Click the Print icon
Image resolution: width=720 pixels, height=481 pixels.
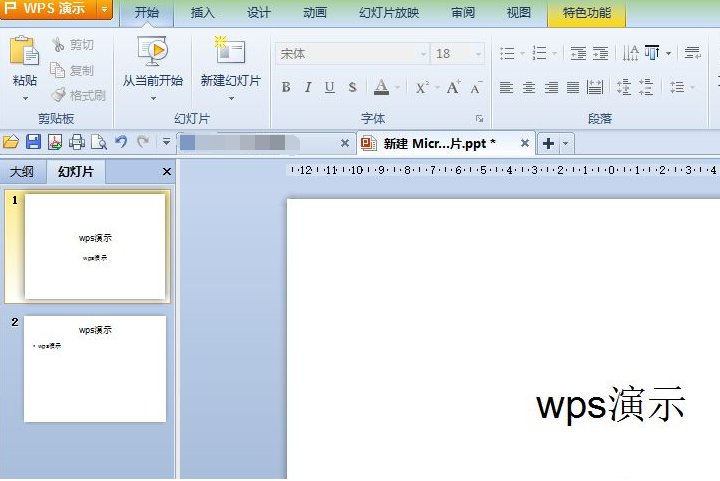(x=77, y=142)
